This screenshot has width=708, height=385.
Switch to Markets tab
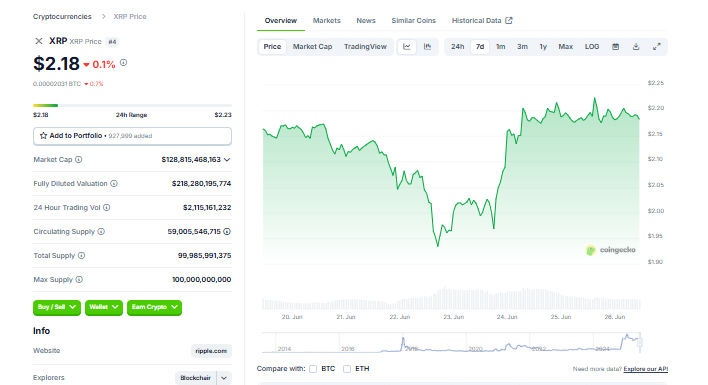326,20
